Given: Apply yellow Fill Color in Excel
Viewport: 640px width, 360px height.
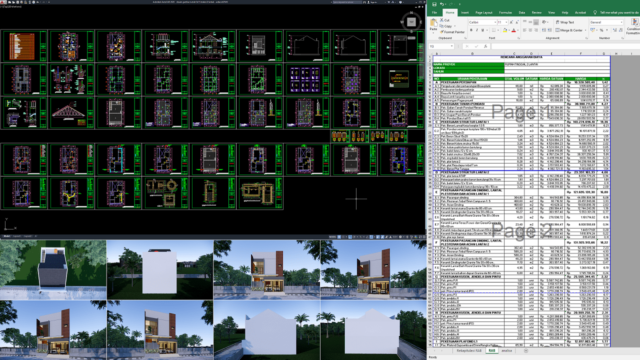Looking at the screenshot, I should tap(505, 30).
